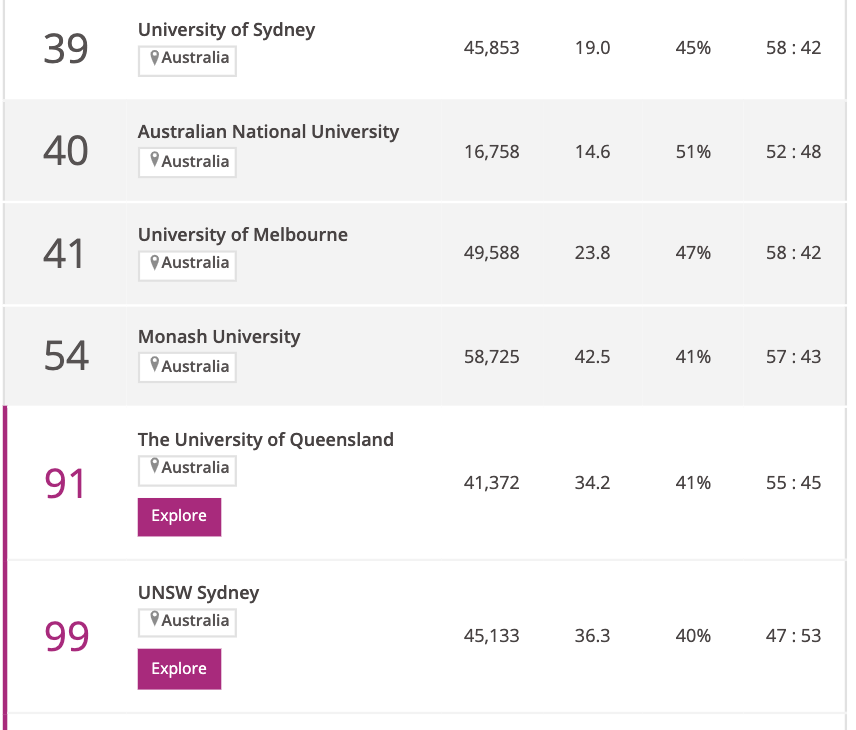Click Monash University's student count 58,725
856x730 pixels.
[492, 357]
